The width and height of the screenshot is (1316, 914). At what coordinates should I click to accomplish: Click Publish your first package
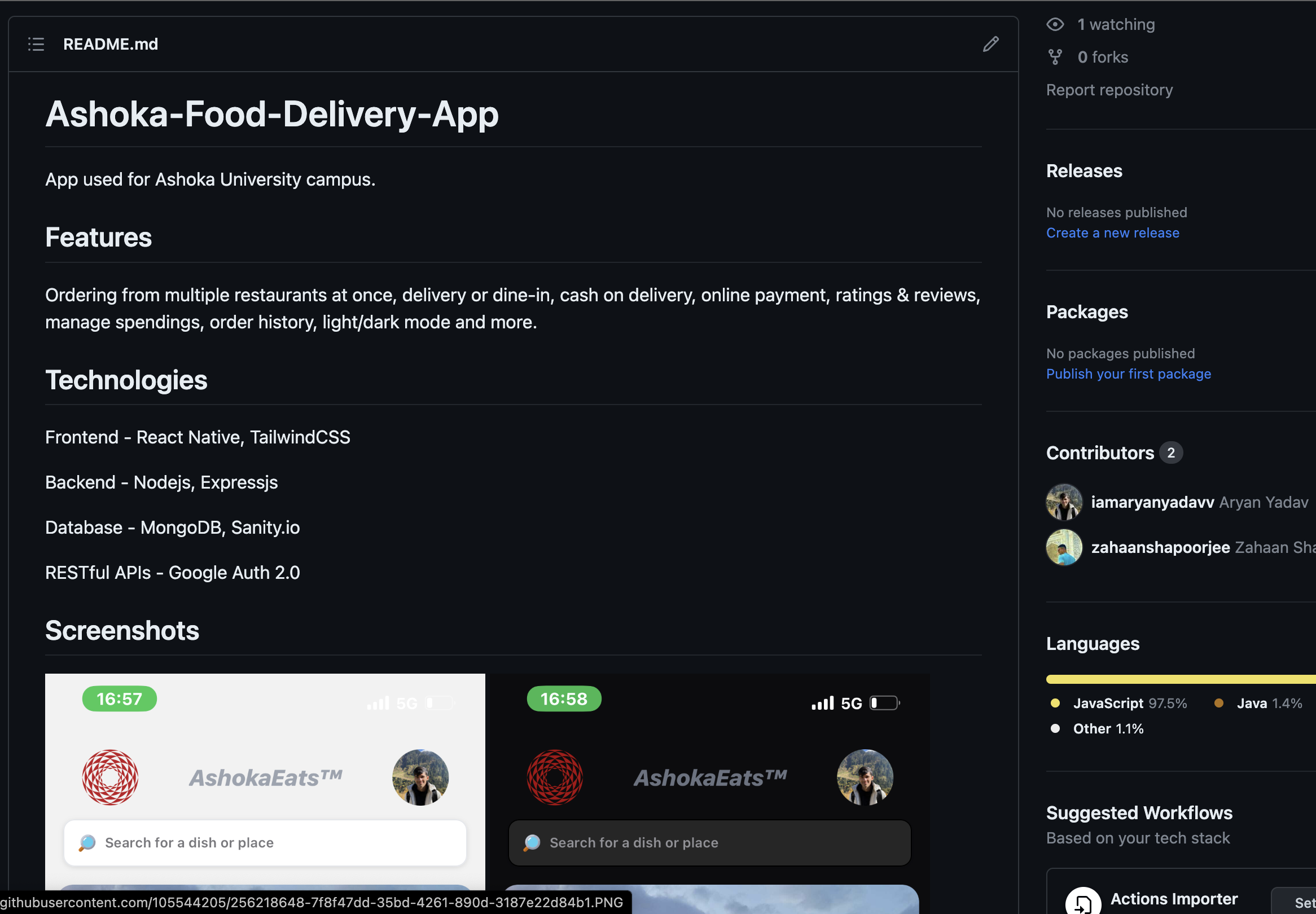pos(1128,373)
